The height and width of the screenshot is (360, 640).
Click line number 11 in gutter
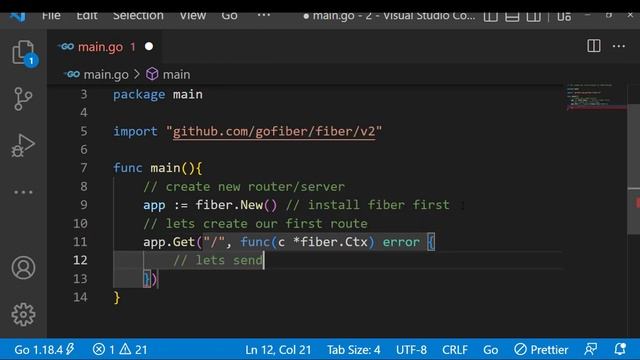(x=80, y=242)
